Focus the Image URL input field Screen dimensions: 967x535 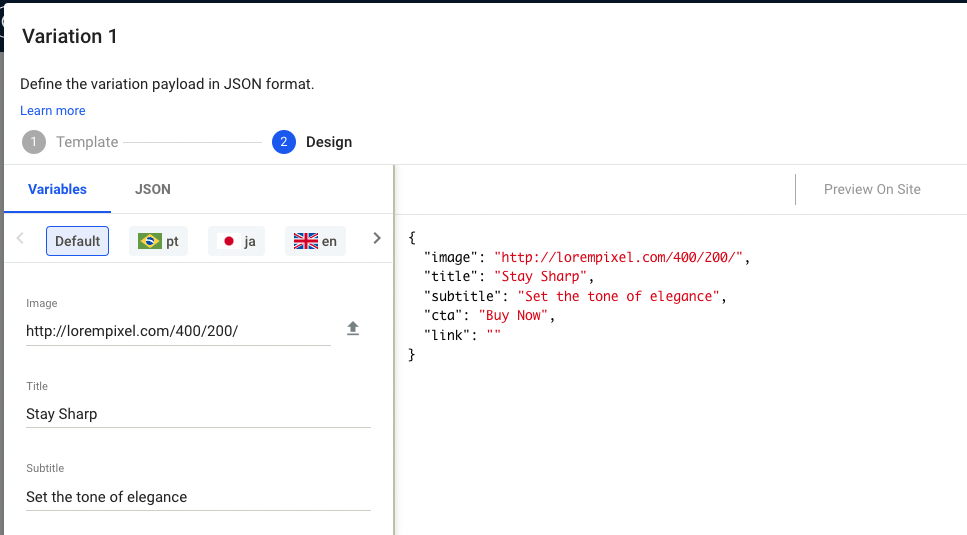coord(178,331)
